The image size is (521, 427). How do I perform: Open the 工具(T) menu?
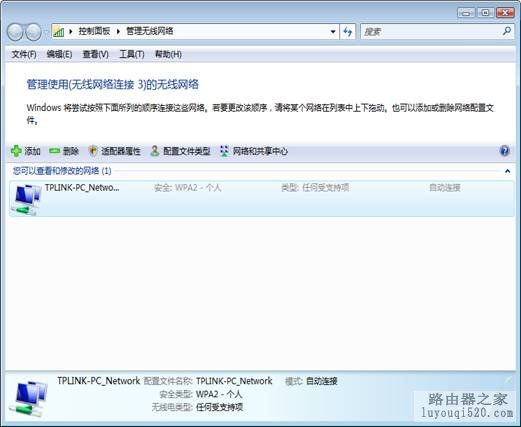pos(132,54)
